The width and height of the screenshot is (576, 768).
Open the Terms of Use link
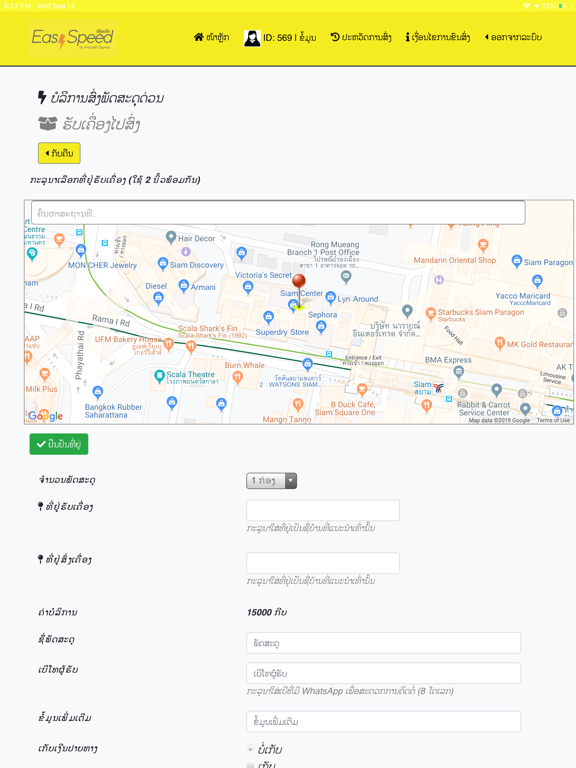click(x=553, y=420)
